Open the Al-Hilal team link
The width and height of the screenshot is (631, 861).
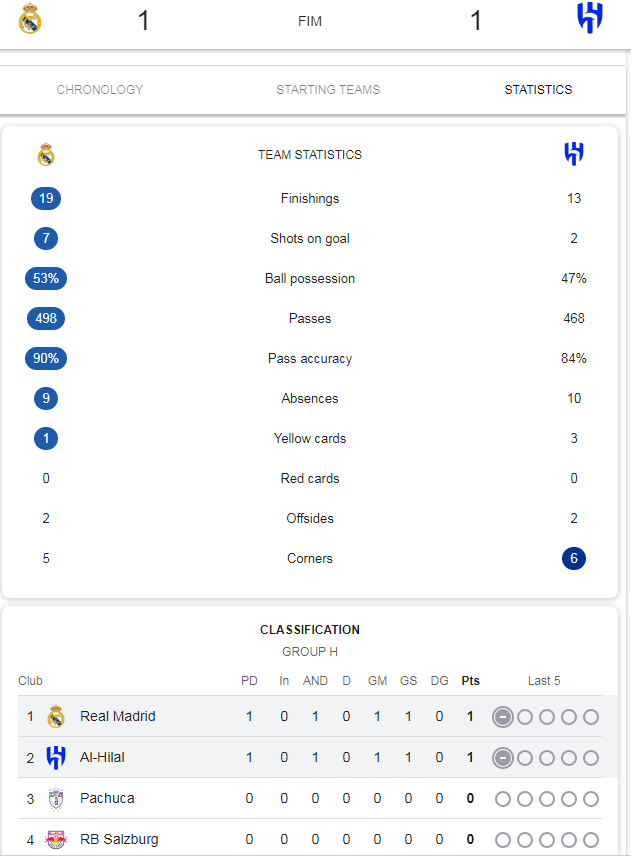(x=102, y=758)
